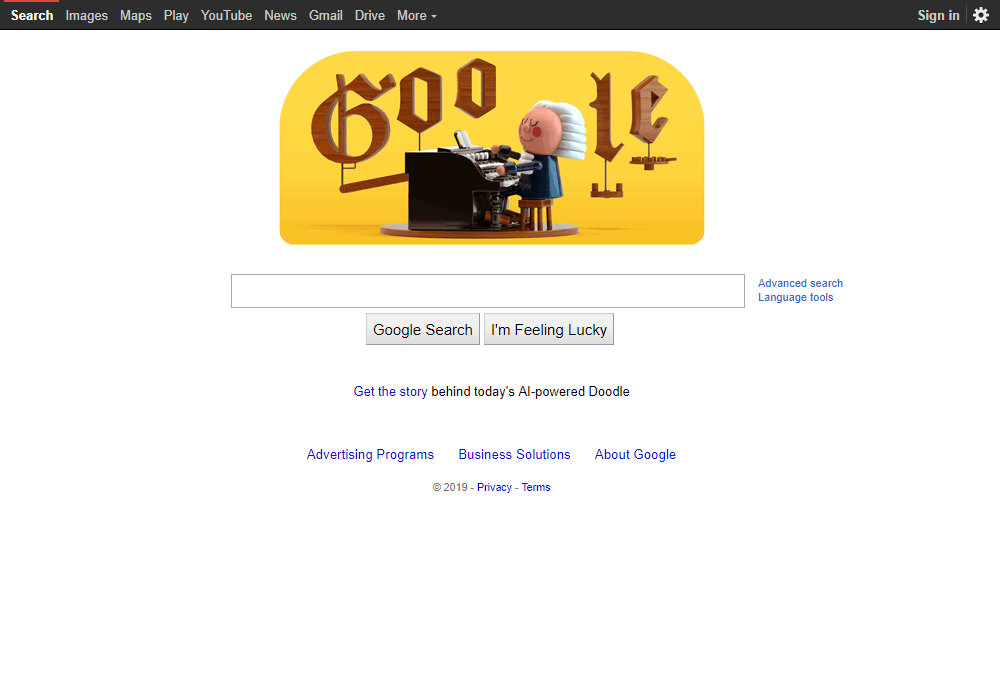
Task: Select News in the top bar
Action: (x=281, y=15)
